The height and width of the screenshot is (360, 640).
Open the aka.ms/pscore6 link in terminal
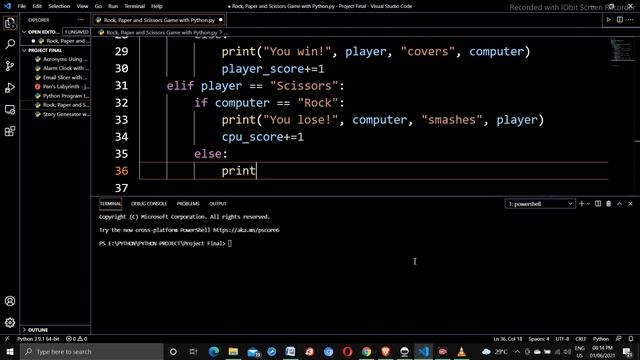246,230
